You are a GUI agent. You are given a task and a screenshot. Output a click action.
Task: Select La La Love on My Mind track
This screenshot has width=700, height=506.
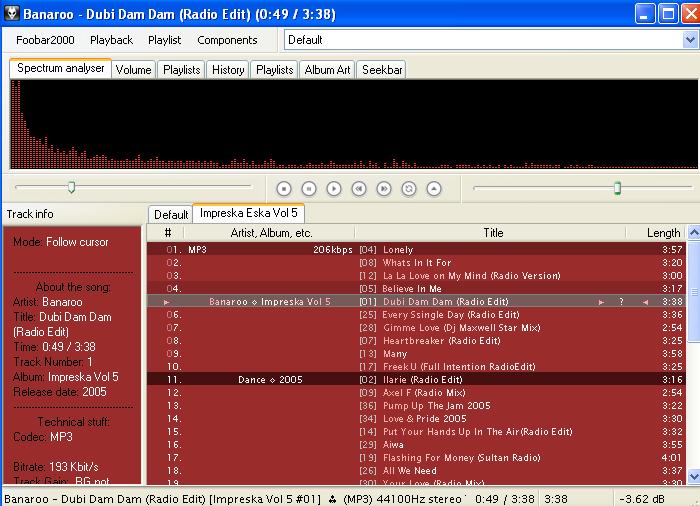coord(416,276)
